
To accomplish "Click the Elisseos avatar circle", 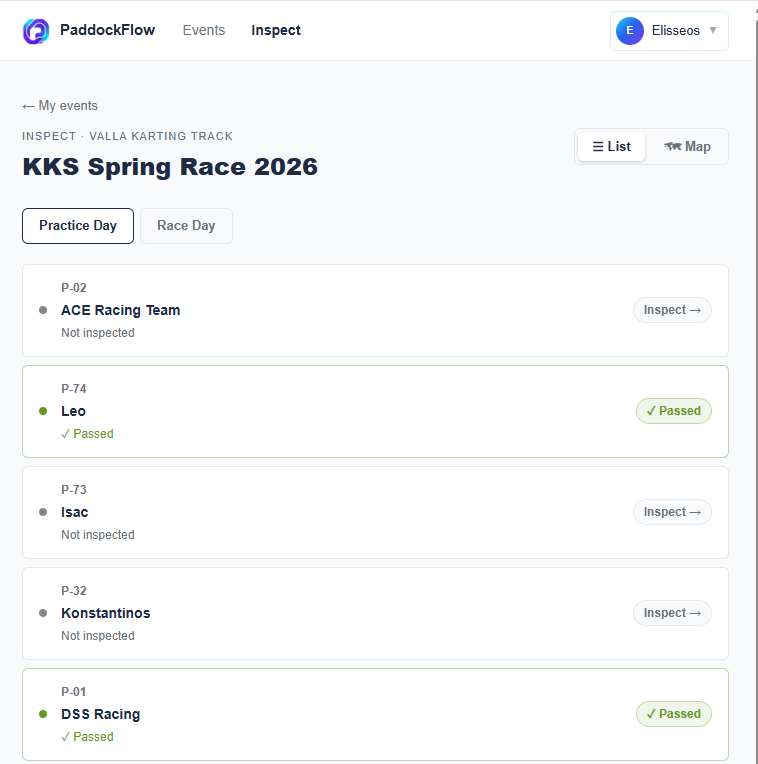I will (629, 31).
